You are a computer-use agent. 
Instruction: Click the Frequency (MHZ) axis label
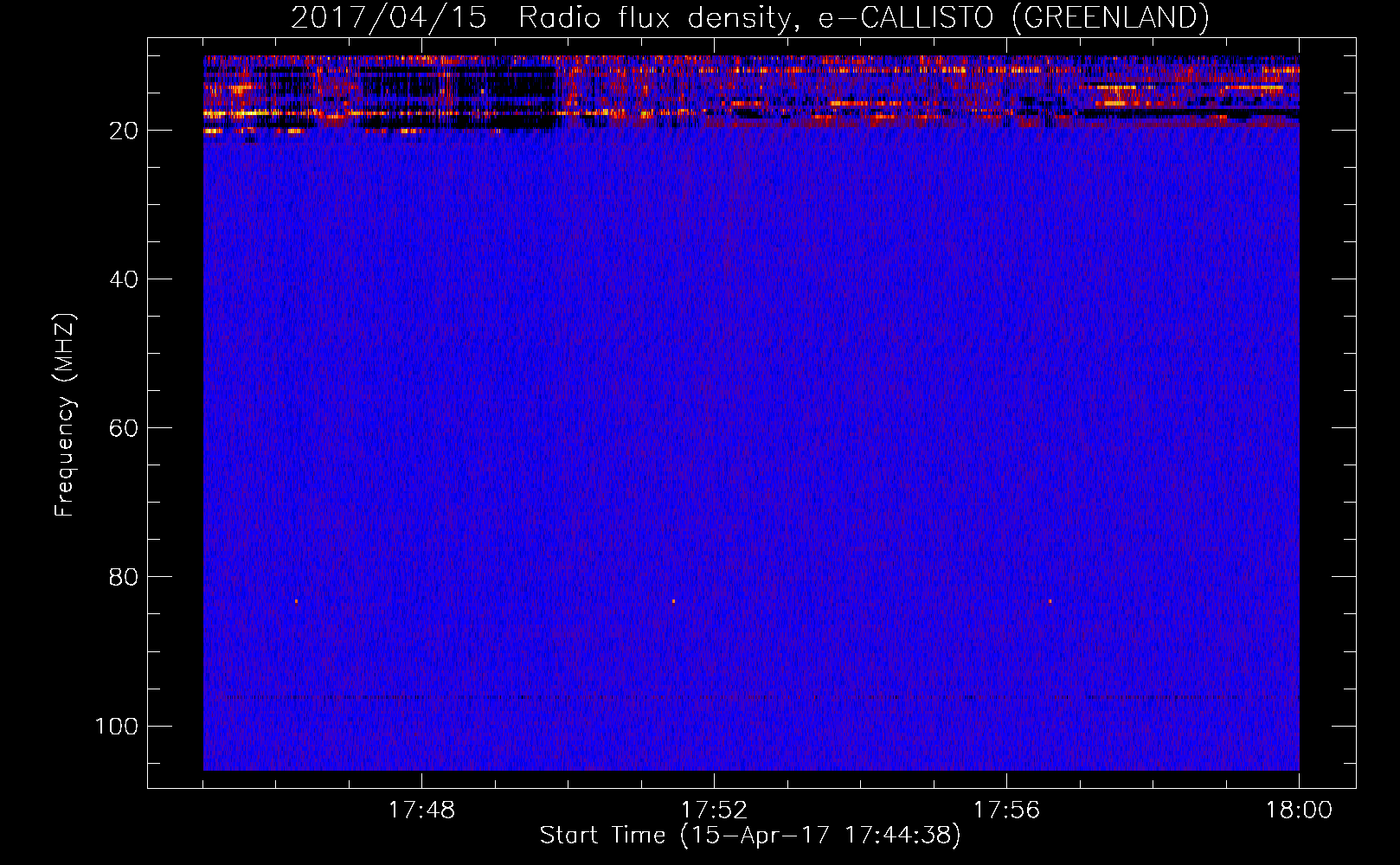coord(65,415)
